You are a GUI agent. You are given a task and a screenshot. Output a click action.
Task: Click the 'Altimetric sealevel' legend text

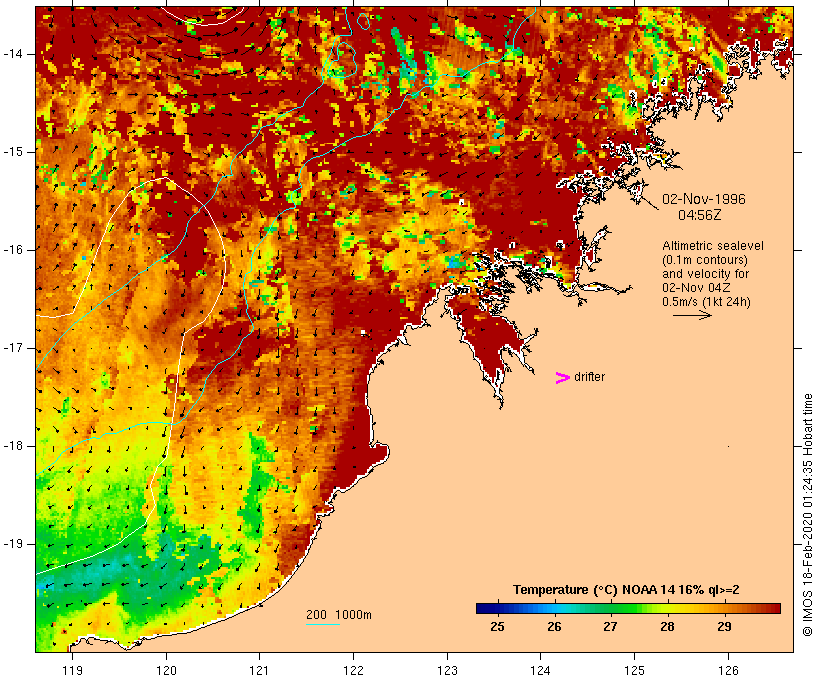(x=713, y=246)
